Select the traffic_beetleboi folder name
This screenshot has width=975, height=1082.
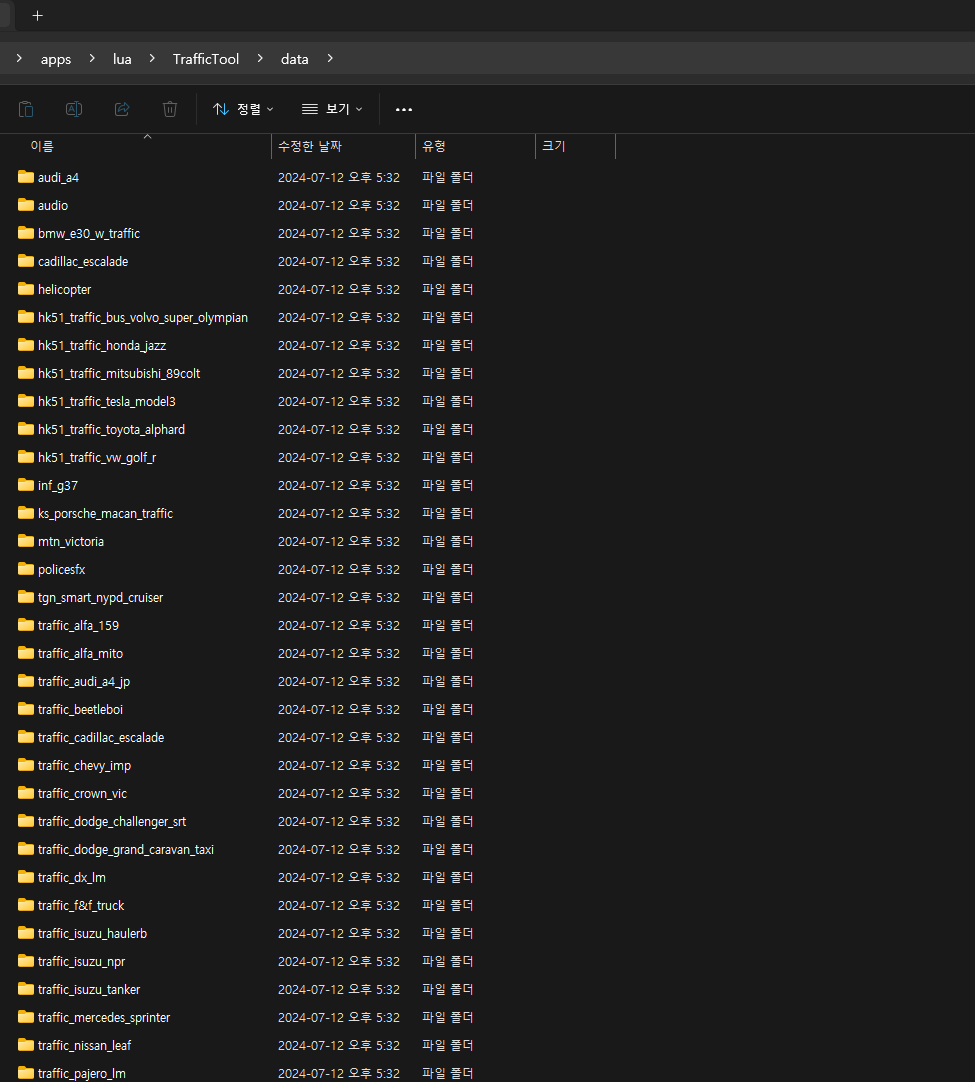point(80,709)
